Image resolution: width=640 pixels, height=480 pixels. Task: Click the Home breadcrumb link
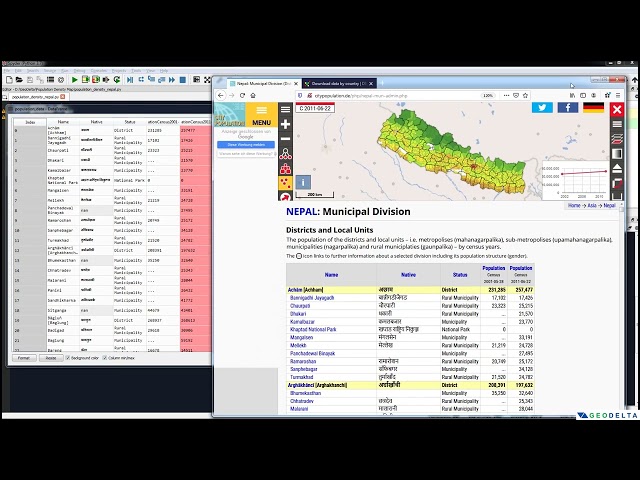[x=574, y=206]
